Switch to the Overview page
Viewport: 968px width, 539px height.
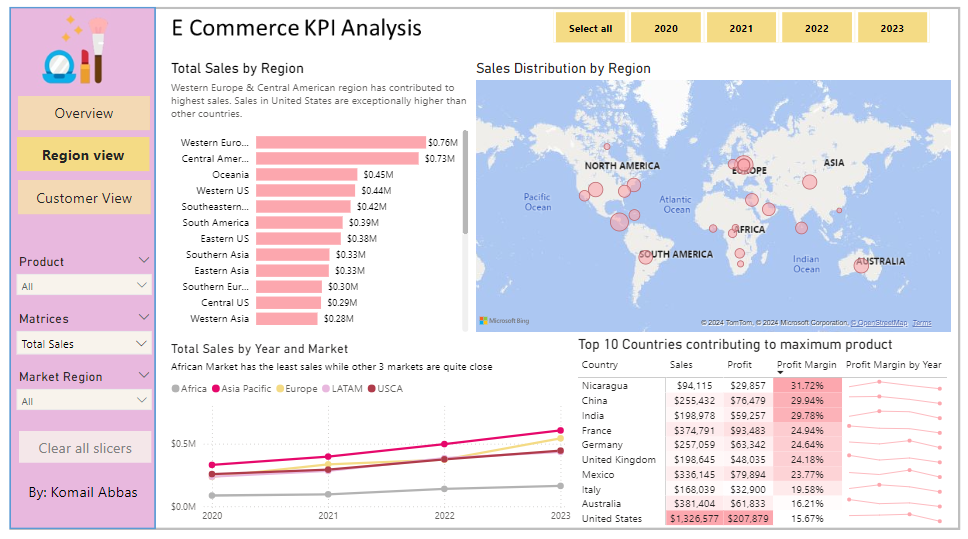84,113
